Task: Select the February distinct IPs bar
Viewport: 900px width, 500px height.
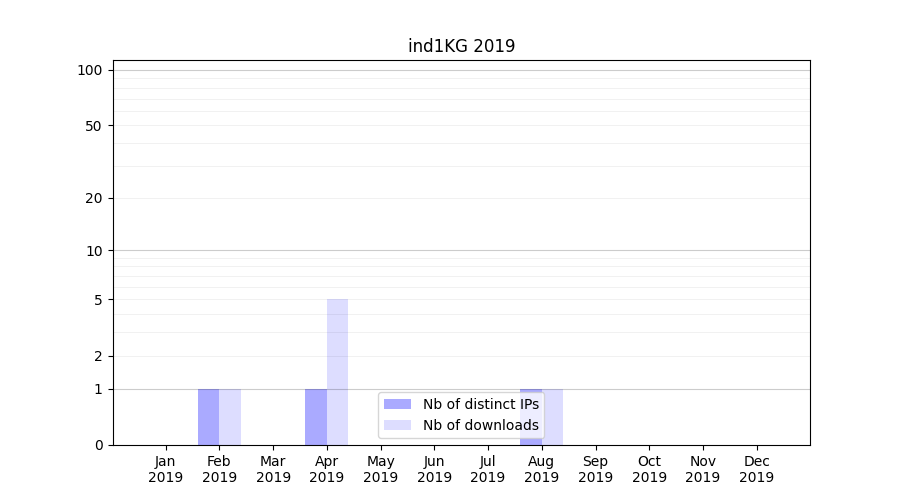Action: tap(208, 416)
